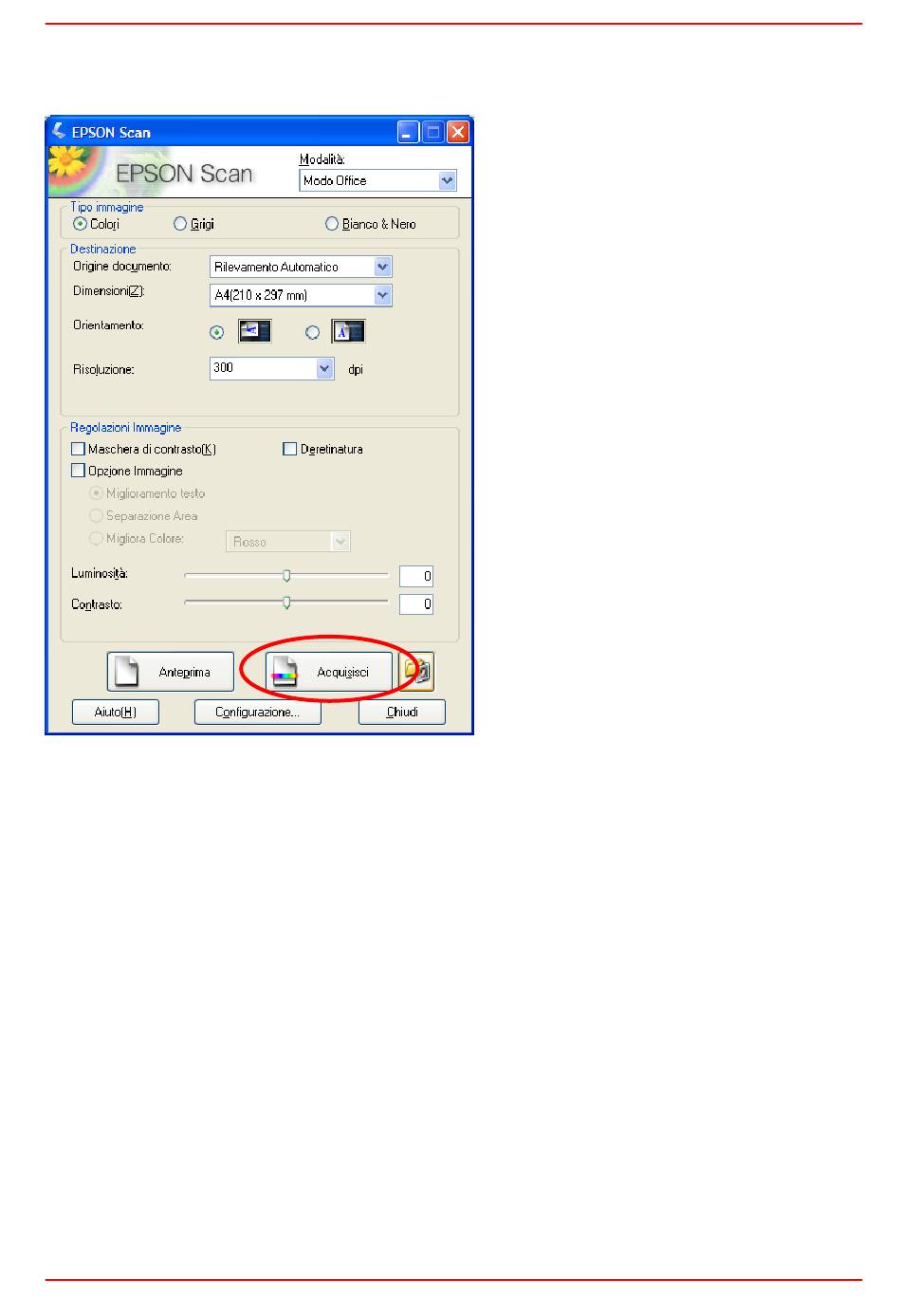This screenshot has height=1316, width=901.
Task: Select the portrait orientation icon
Action: coord(348,331)
